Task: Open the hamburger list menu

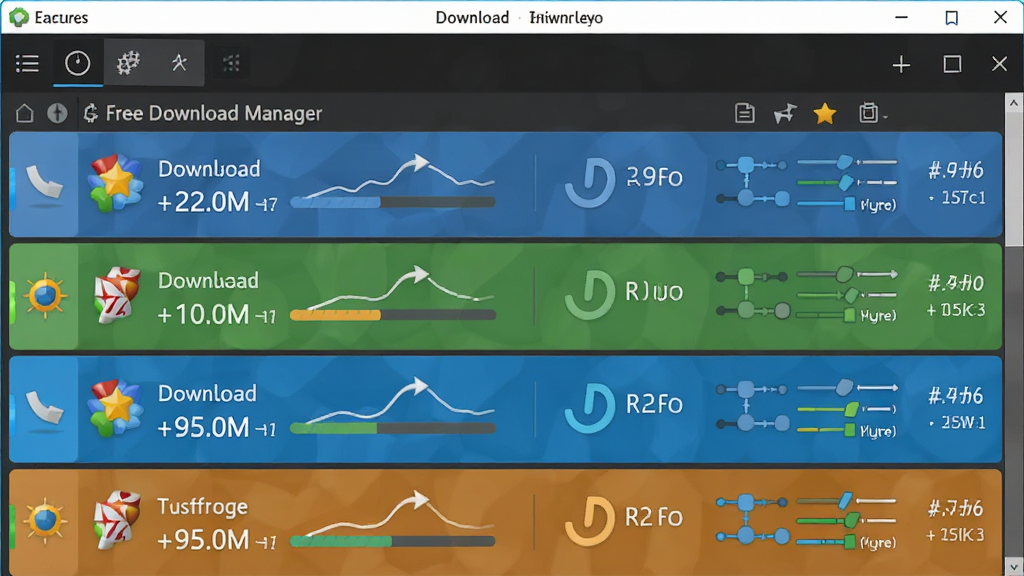Action: 27,63
